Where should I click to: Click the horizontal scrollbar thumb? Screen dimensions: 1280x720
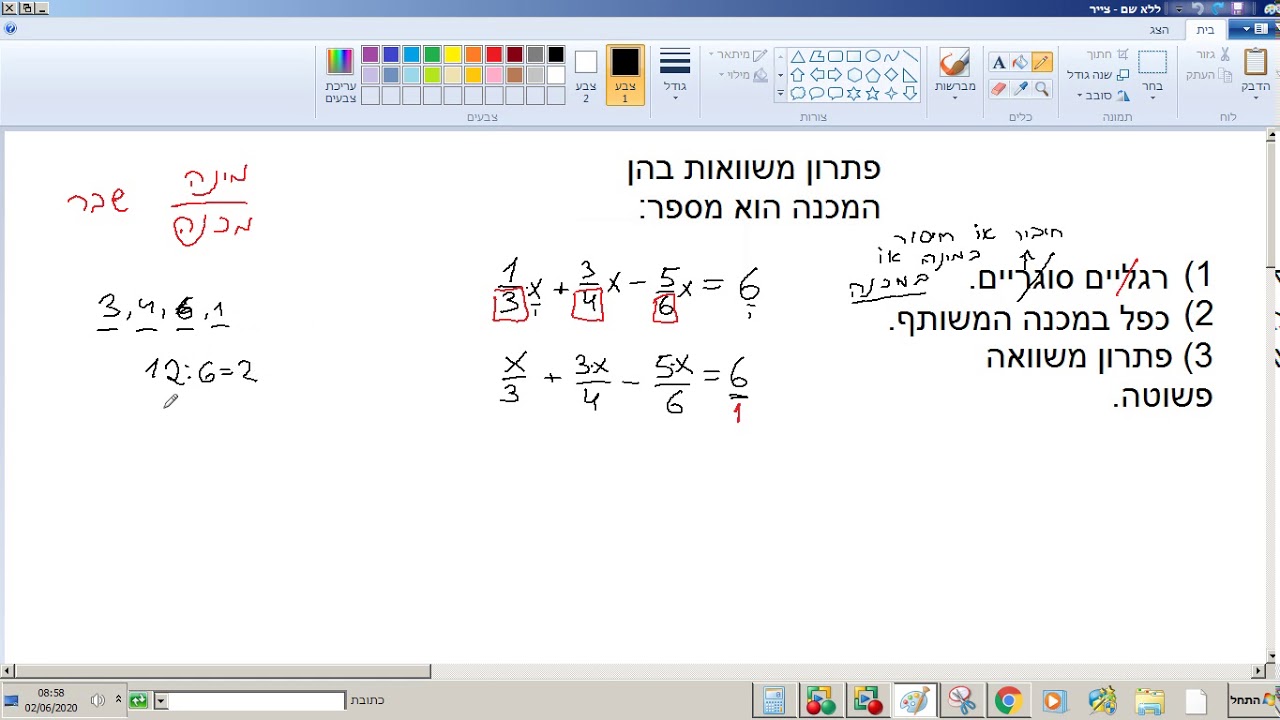[224, 671]
